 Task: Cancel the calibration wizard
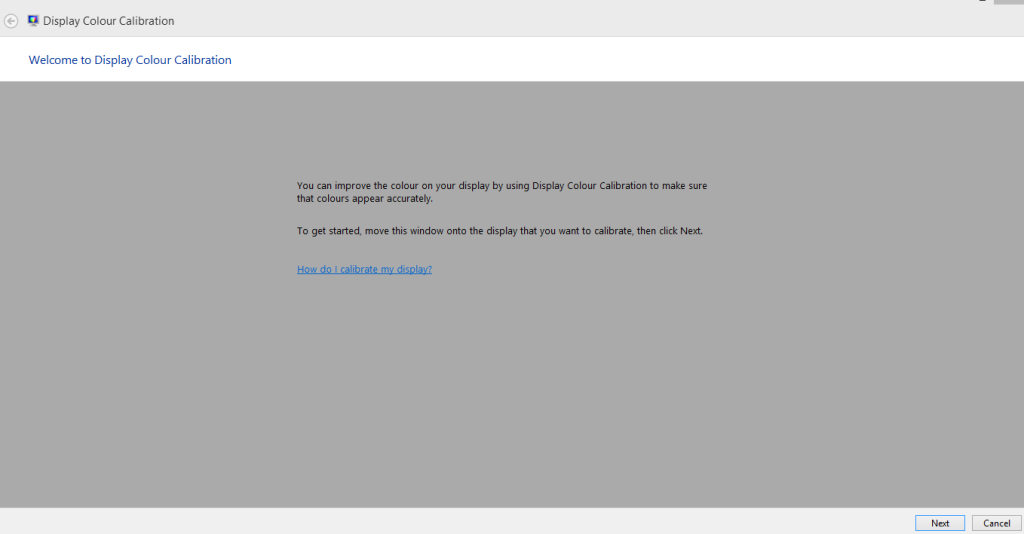pos(997,523)
